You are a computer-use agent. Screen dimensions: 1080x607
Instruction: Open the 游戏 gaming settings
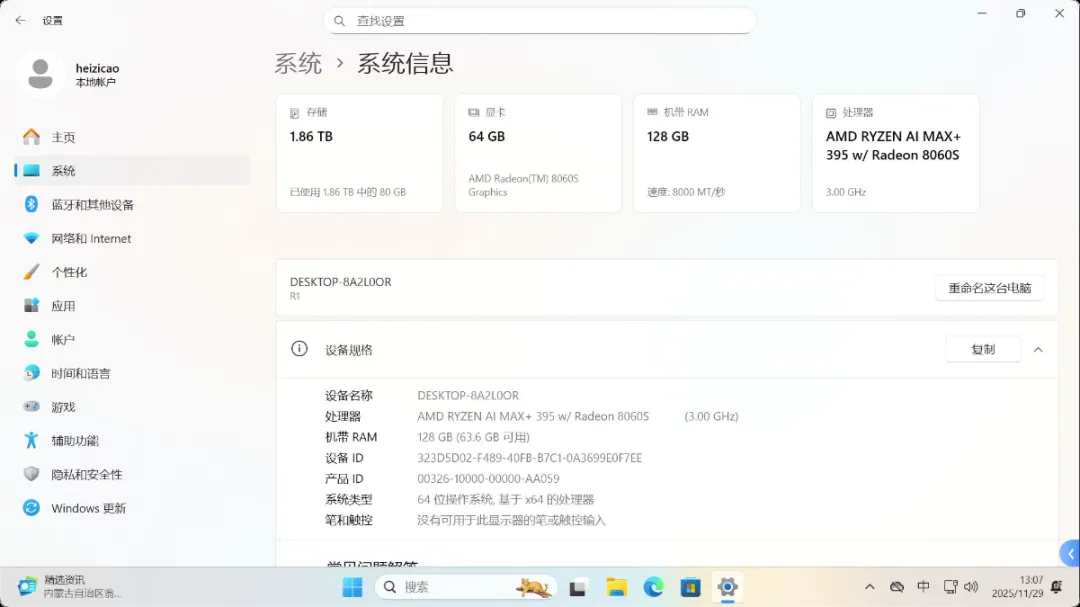pos(63,407)
